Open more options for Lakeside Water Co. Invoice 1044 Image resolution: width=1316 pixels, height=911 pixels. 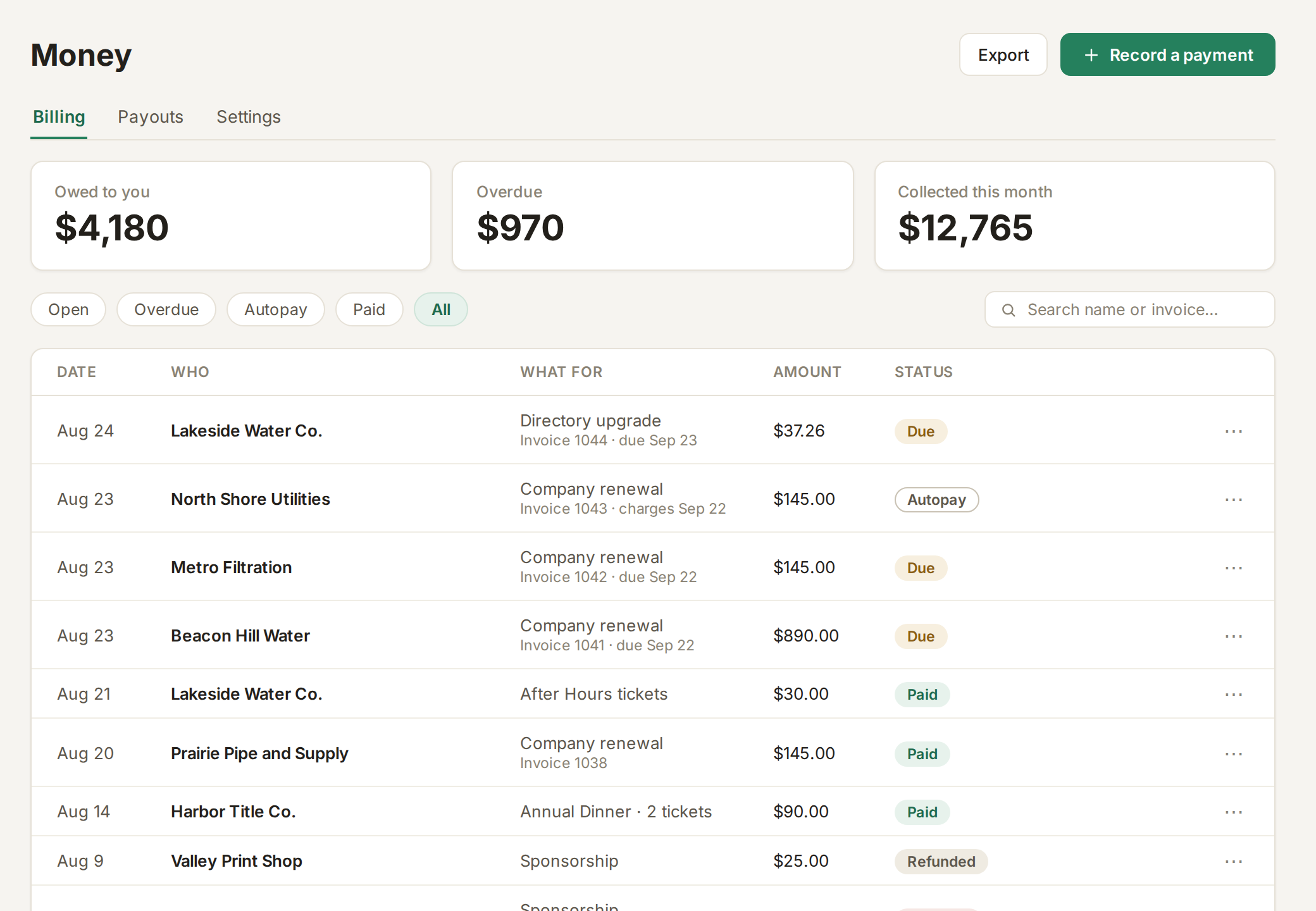tap(1234, 431)
